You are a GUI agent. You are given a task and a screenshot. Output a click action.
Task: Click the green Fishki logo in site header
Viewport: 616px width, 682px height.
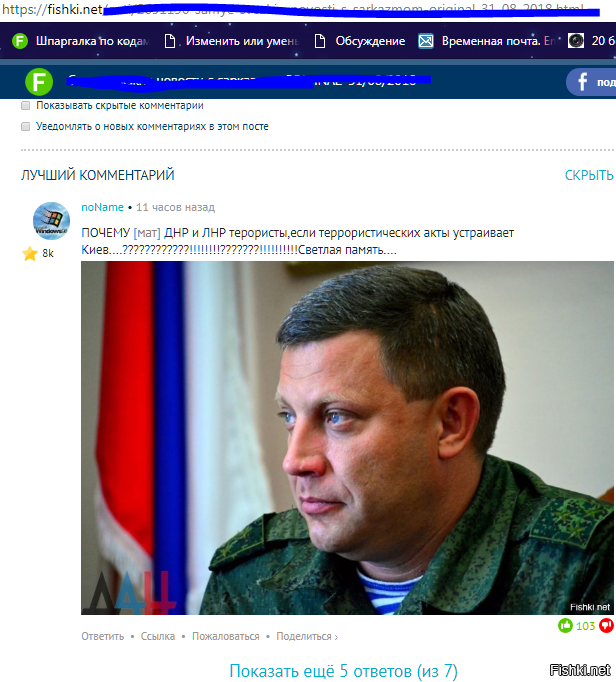coord(39,82)
